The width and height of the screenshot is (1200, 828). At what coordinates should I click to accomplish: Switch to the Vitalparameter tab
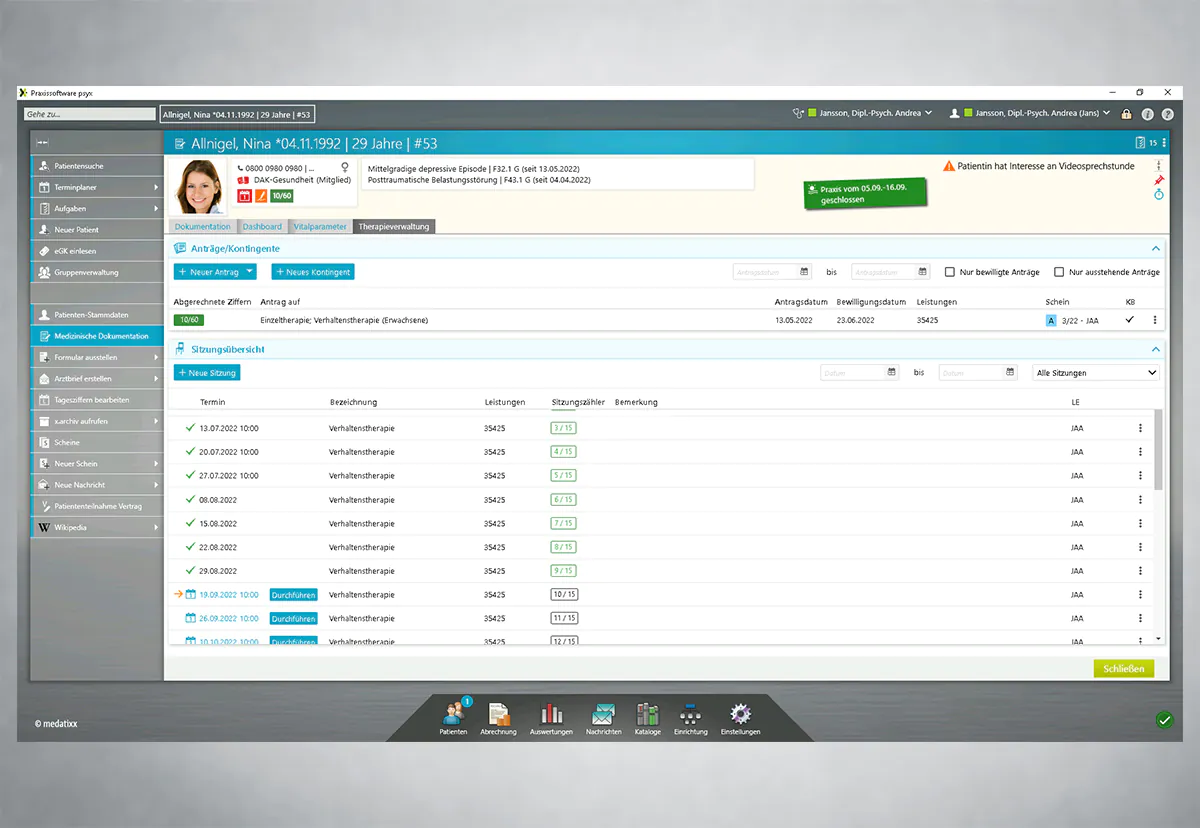[320, 227]
